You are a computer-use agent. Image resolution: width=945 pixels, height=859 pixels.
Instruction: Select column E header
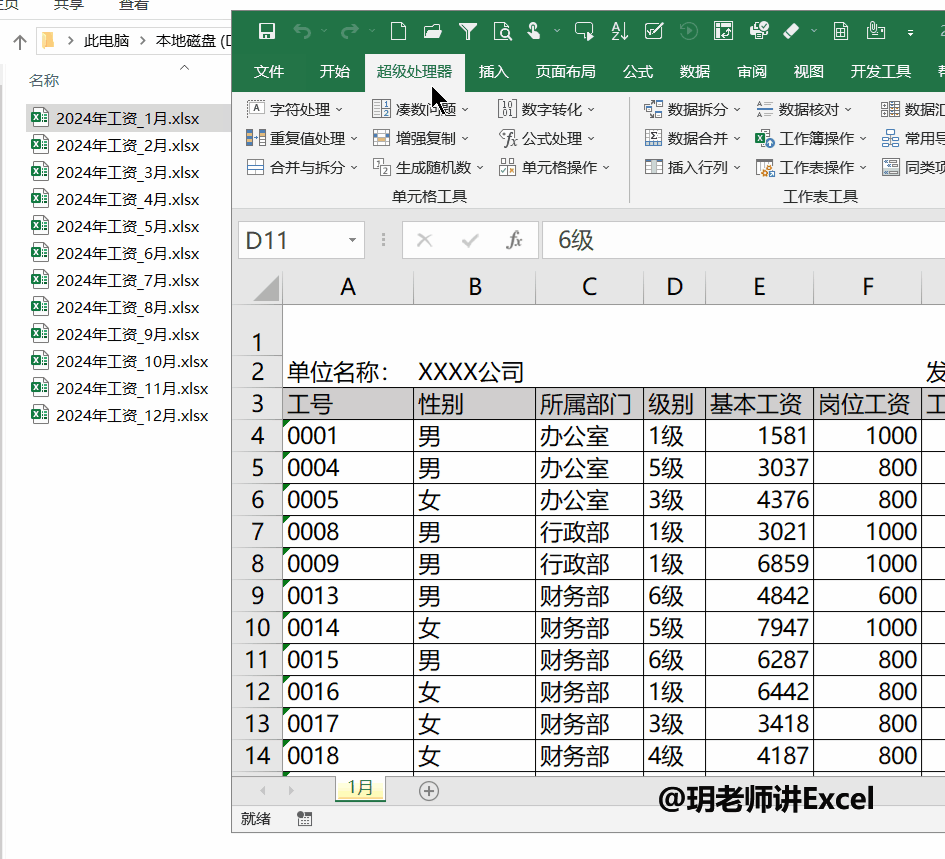tap(759, 287)
